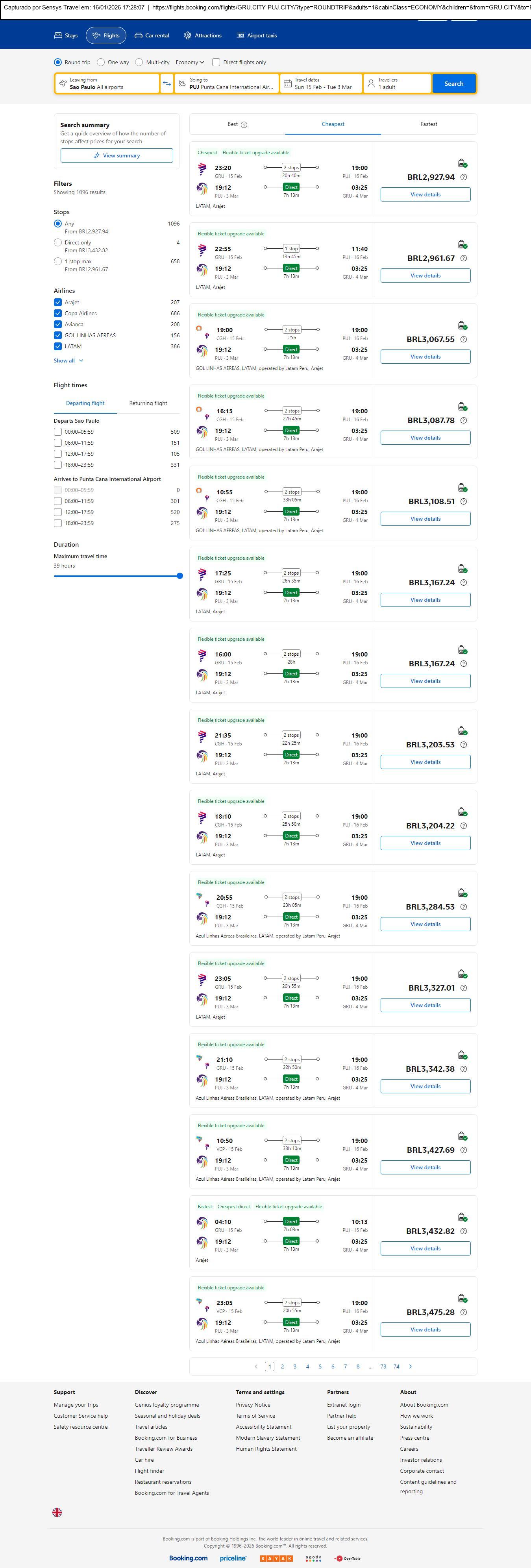This screenshot has width=531, height=1568.
Task: Select the One way radio button
Action: [102, 62]
